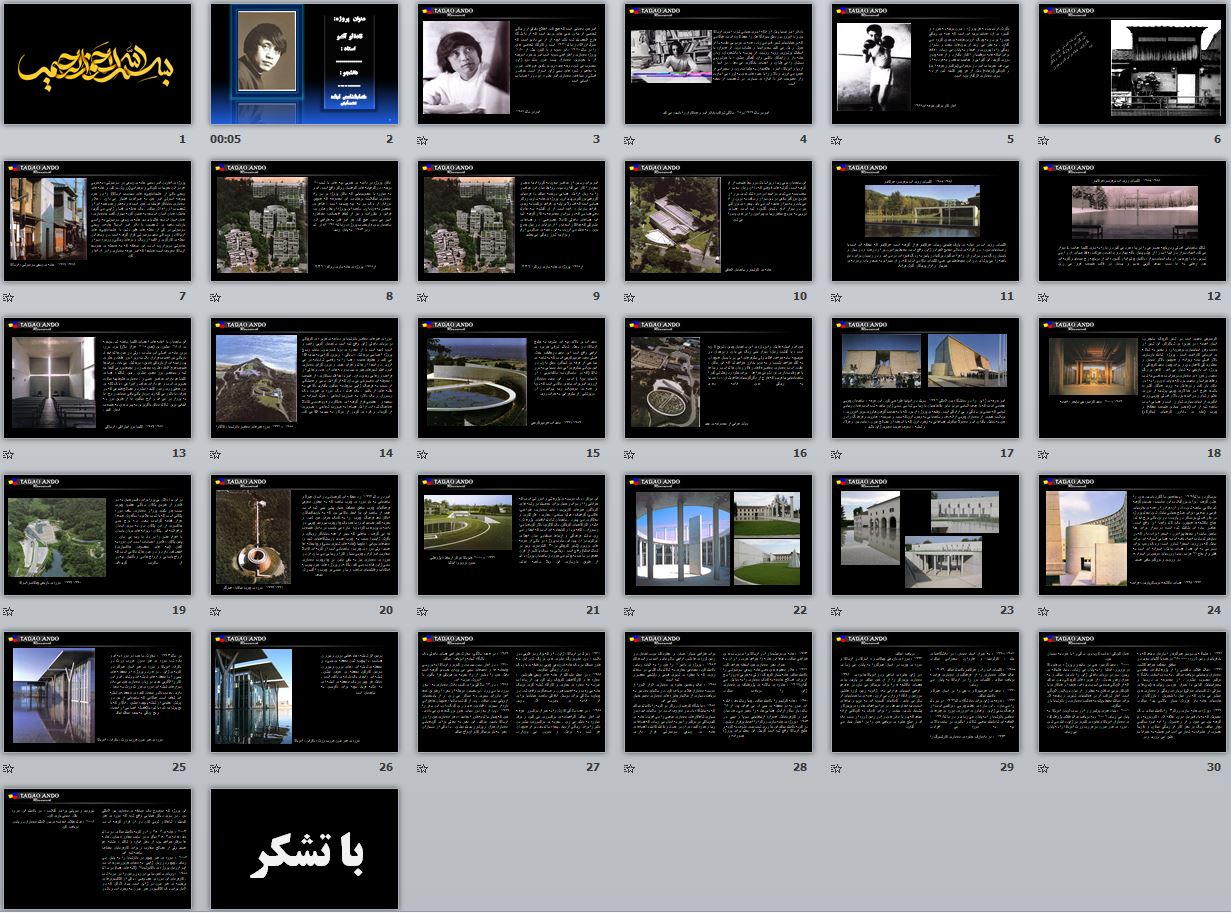Click the transition star icon under slide 3
The width and height of the screenshot is (1231, 913).
point(423,141)
